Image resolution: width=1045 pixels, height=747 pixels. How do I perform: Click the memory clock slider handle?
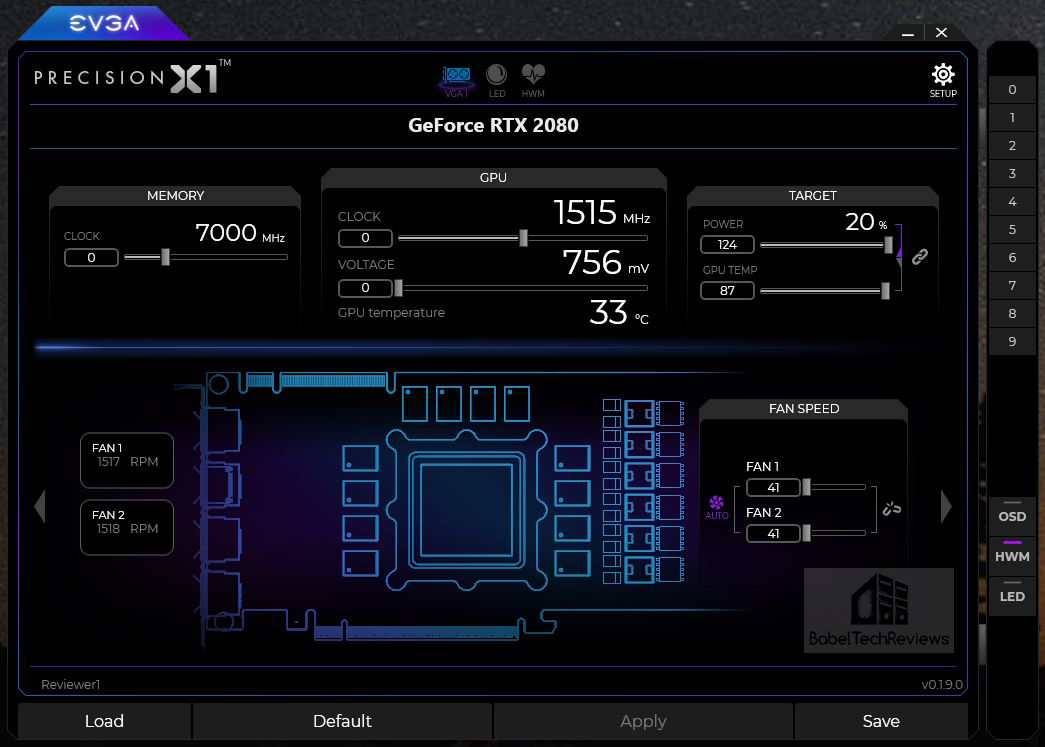click(165, 257)
